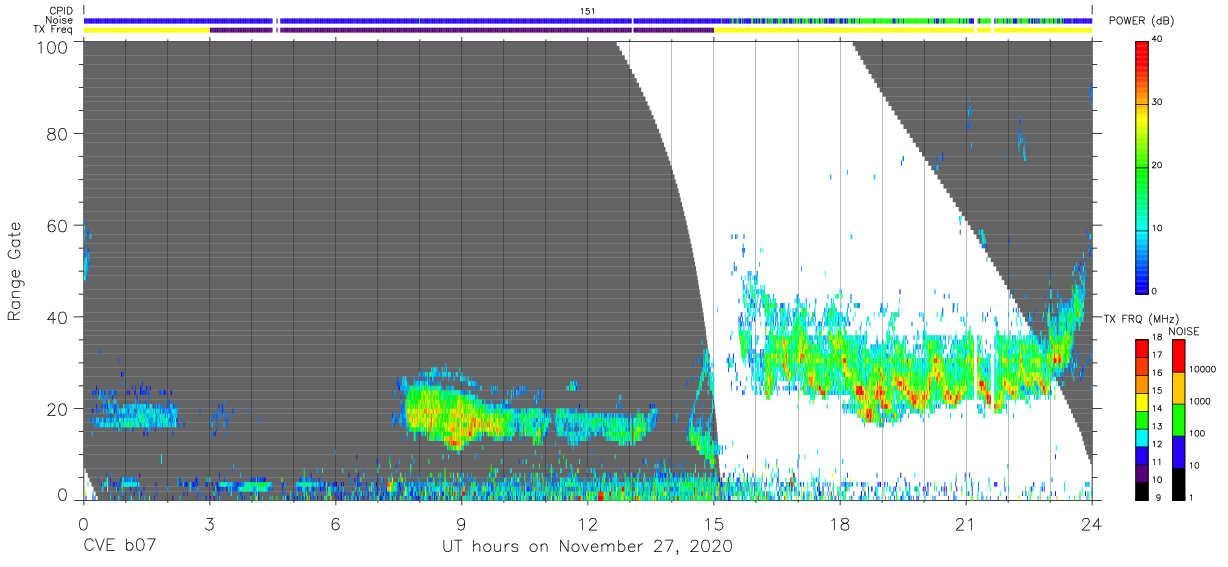The image size is (1228, 567).
Task: Click the noise scale tick "10000"
Action: tap(1204, 370)
